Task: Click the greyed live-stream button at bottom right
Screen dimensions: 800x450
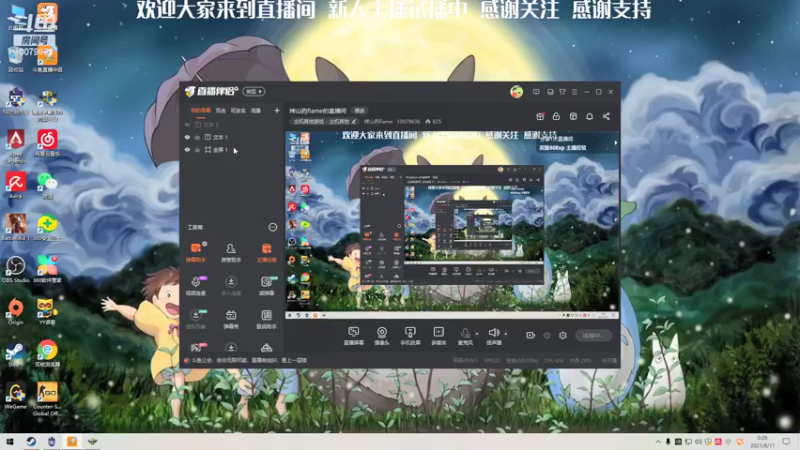Action: (593, 335)
